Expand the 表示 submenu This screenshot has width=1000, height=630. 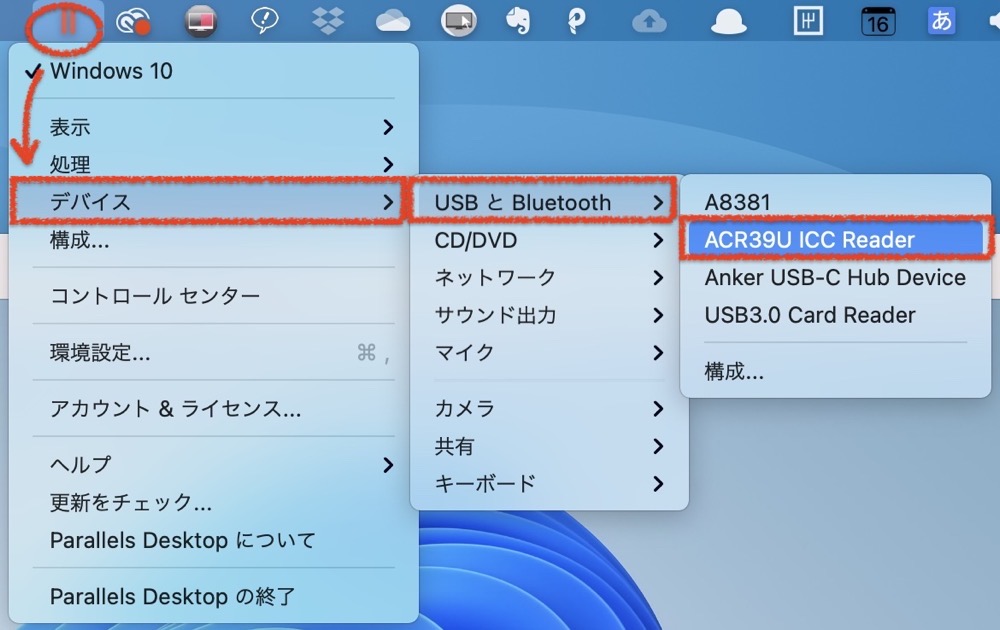point(214,127)
